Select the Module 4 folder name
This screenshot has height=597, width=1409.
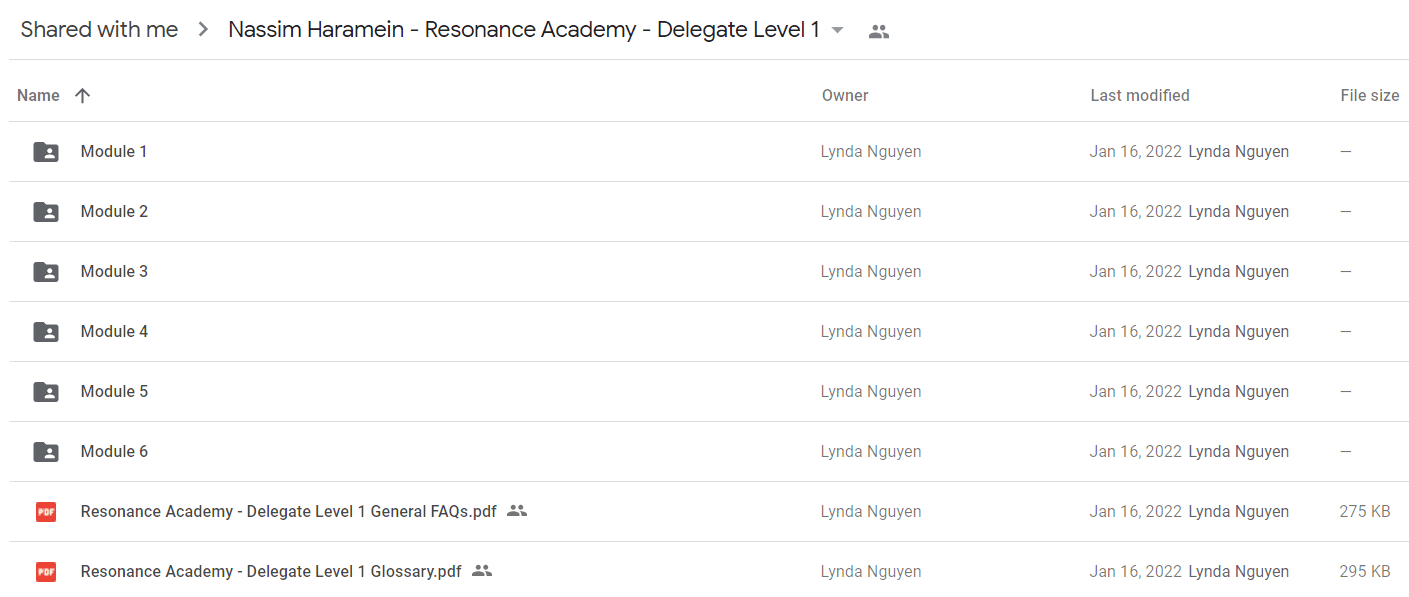[114, 332]
